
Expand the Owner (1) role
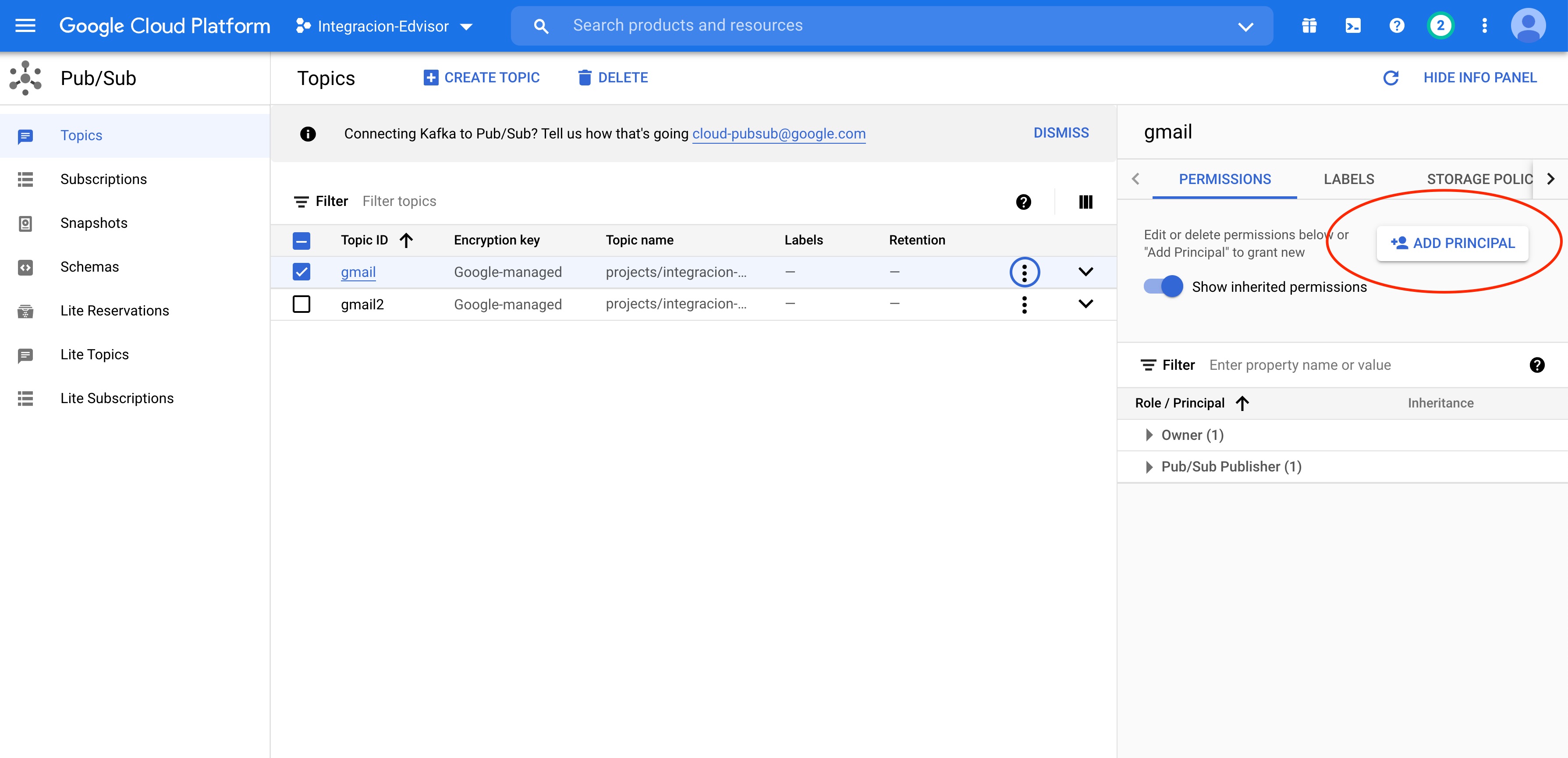click(1149, 435)
